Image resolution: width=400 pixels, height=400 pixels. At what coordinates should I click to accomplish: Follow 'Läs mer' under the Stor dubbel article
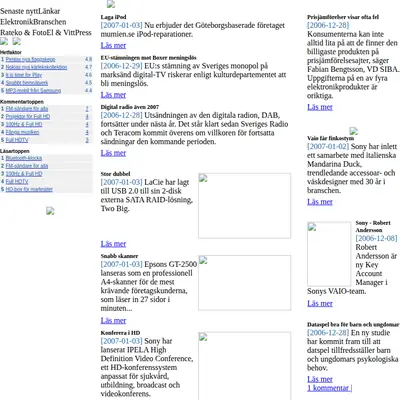113,244
